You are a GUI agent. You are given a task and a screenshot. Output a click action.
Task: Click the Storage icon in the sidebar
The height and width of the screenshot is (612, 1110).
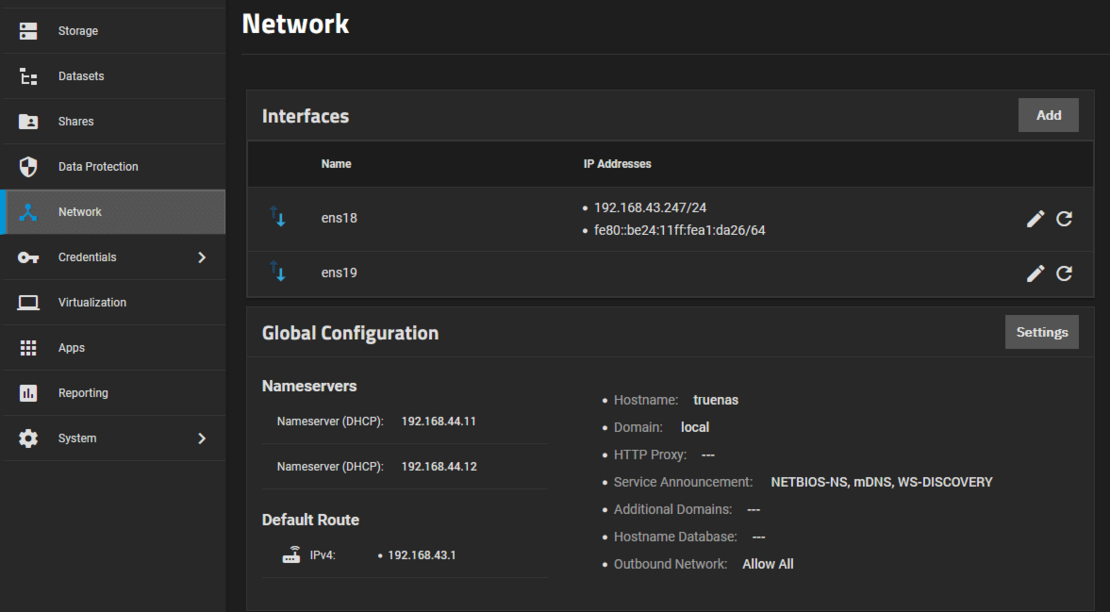pyautogui.click(x=28, y=31)
